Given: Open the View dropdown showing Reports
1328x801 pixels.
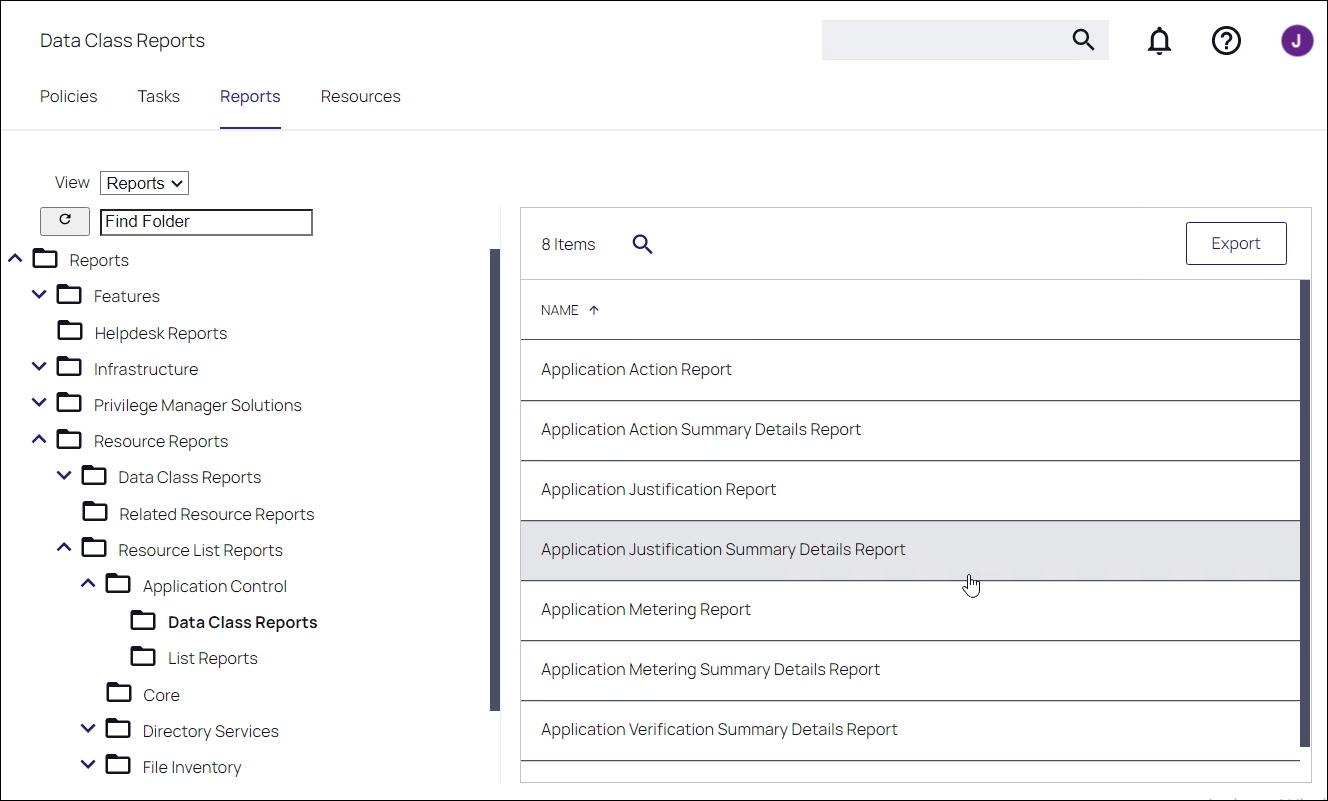Looking at the screenshot, I should 144,182.
